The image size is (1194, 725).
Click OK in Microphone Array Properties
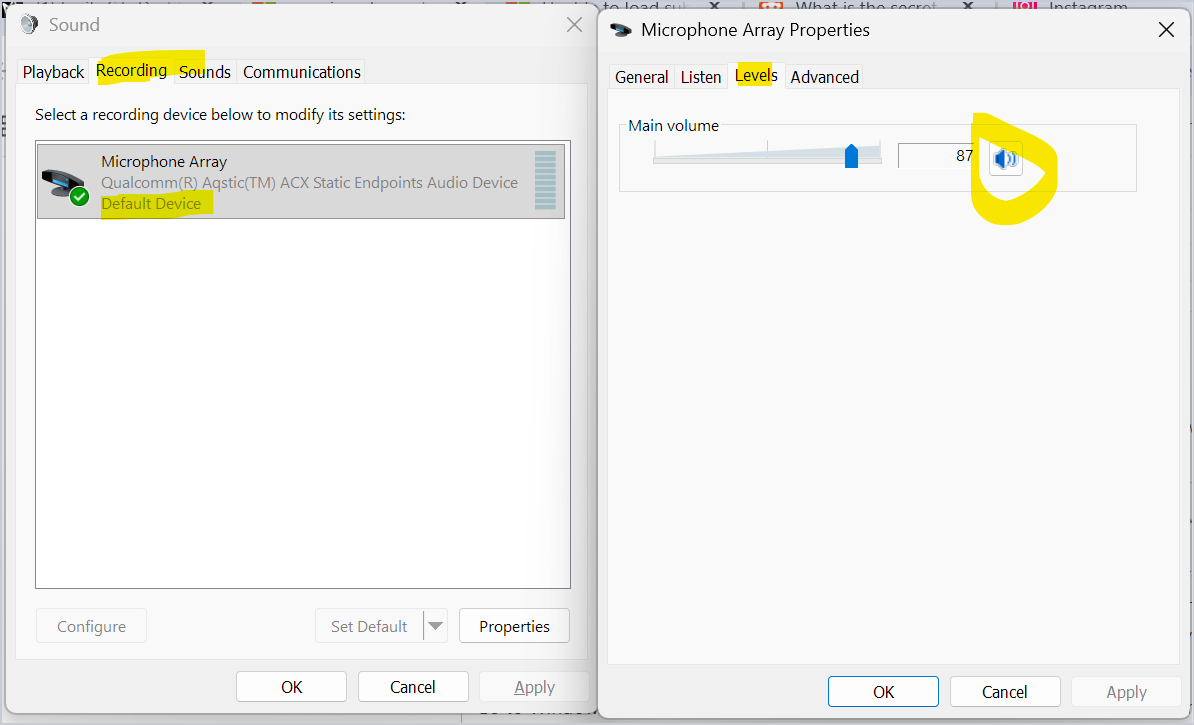pos(883,691)
